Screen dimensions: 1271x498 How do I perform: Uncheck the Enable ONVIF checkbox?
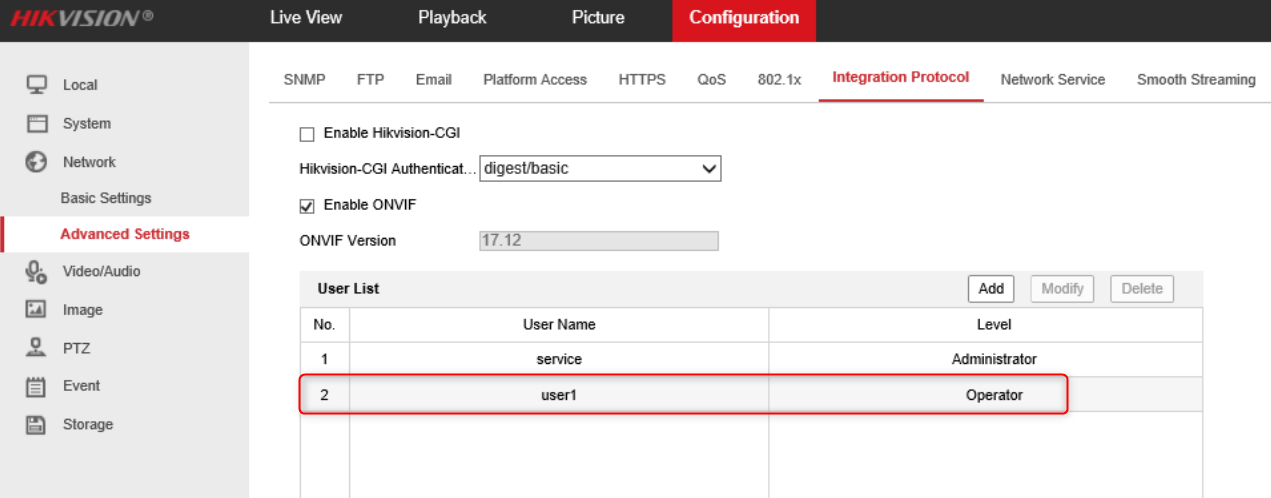(307, 206)
